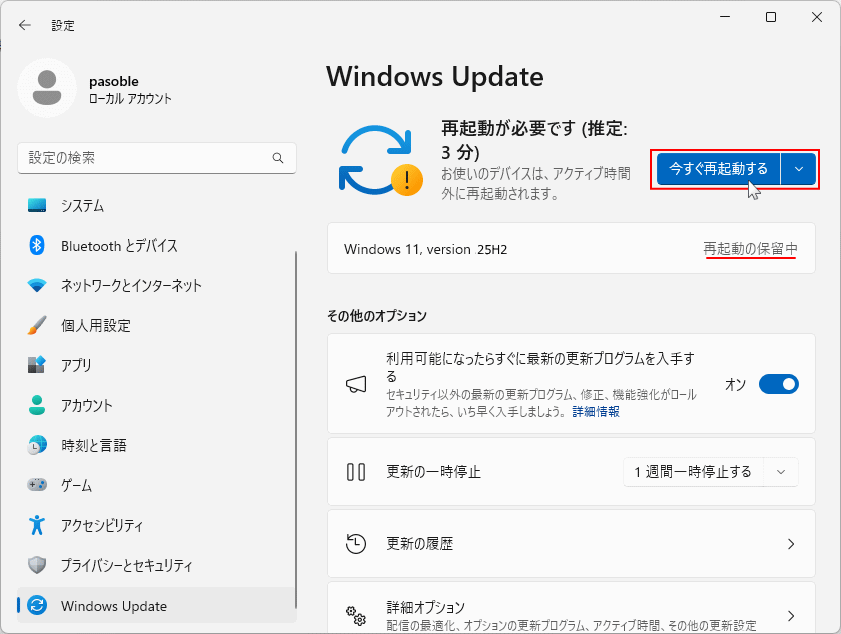The image size is (841, 634).
Task: Click the Bluetooth icon in sidebar
Action: (x=37, y=246)
